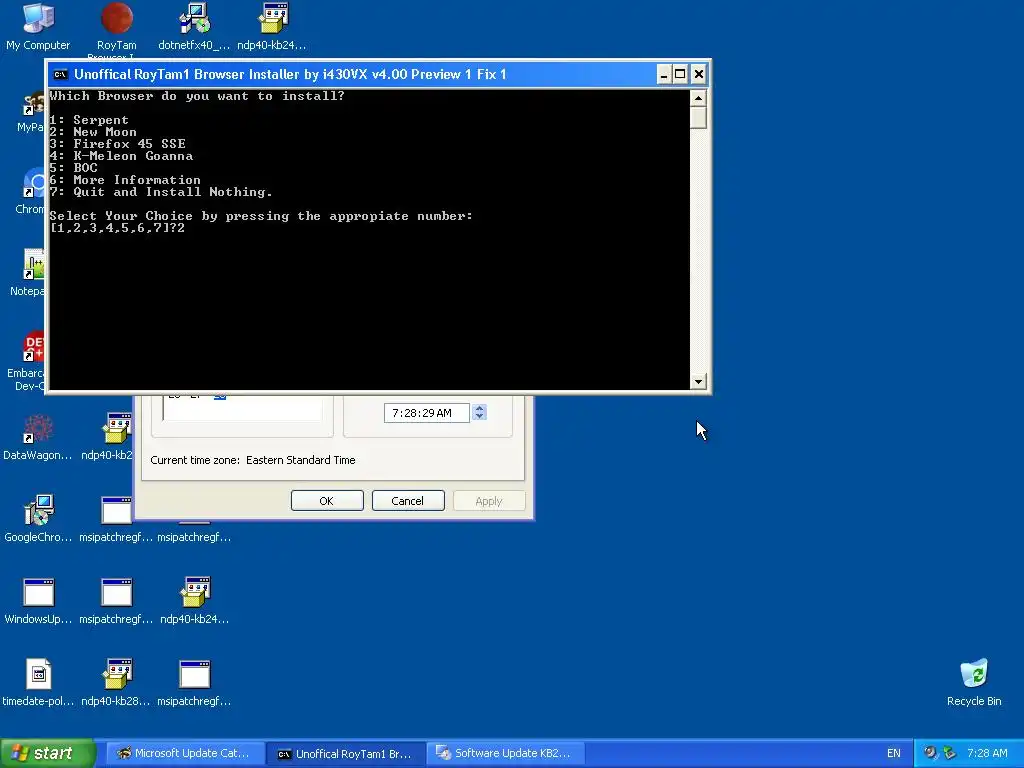Click '7: Quit and Install Nothing.' line
The image size is (1024, 768).
click(161, 192)
